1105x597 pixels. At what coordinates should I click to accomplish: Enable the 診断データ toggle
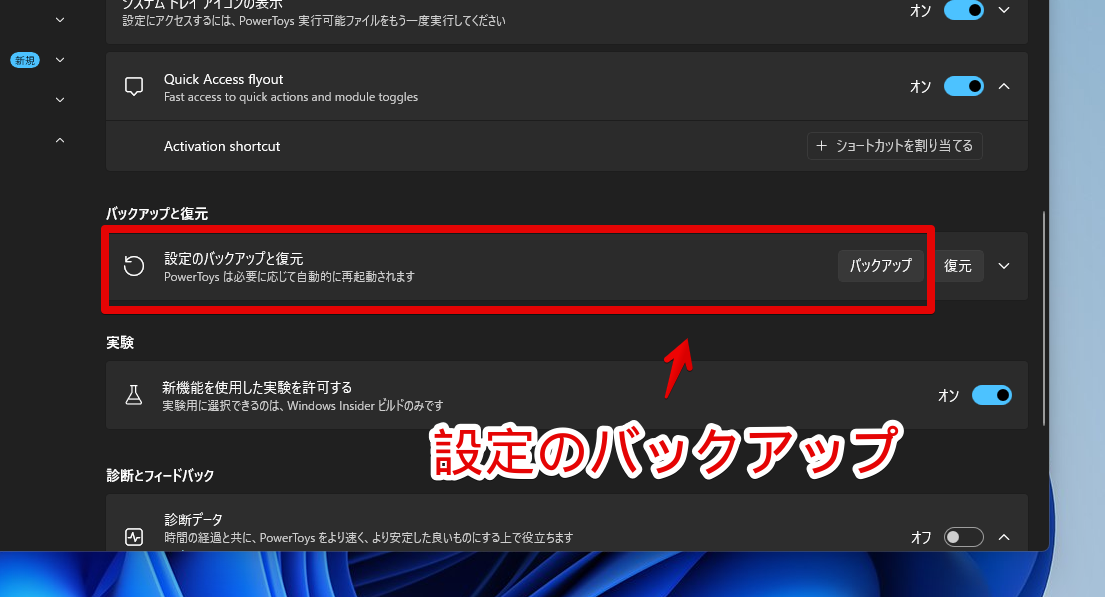pos(964,537)
